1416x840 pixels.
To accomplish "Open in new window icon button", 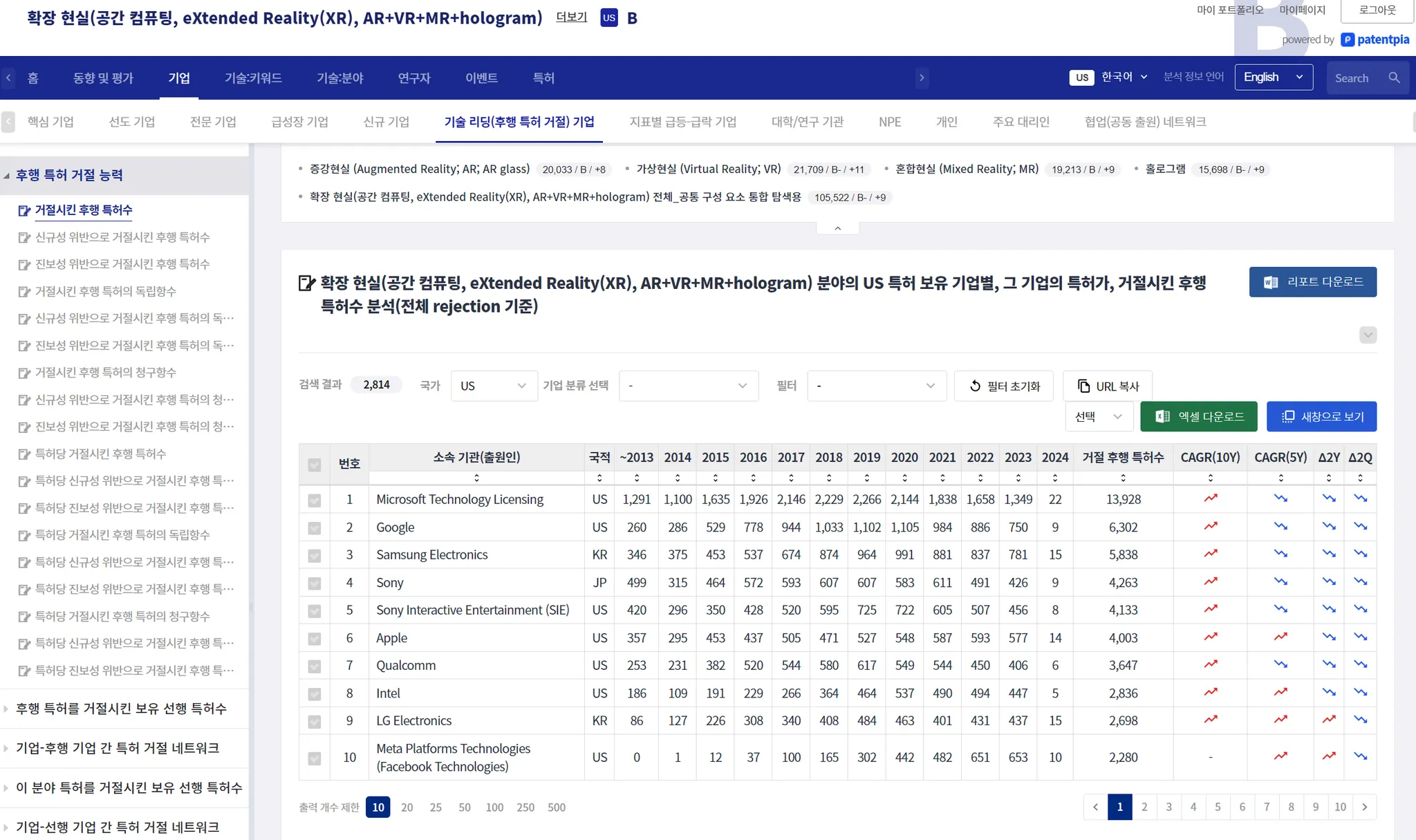I will (1287, 416).
